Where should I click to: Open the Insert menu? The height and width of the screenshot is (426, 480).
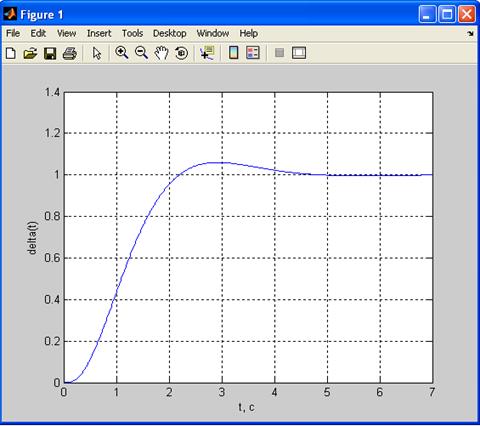pos(99,33)
